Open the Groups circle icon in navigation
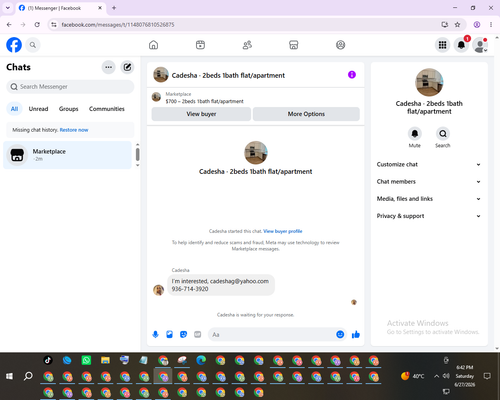 [340, 45]
